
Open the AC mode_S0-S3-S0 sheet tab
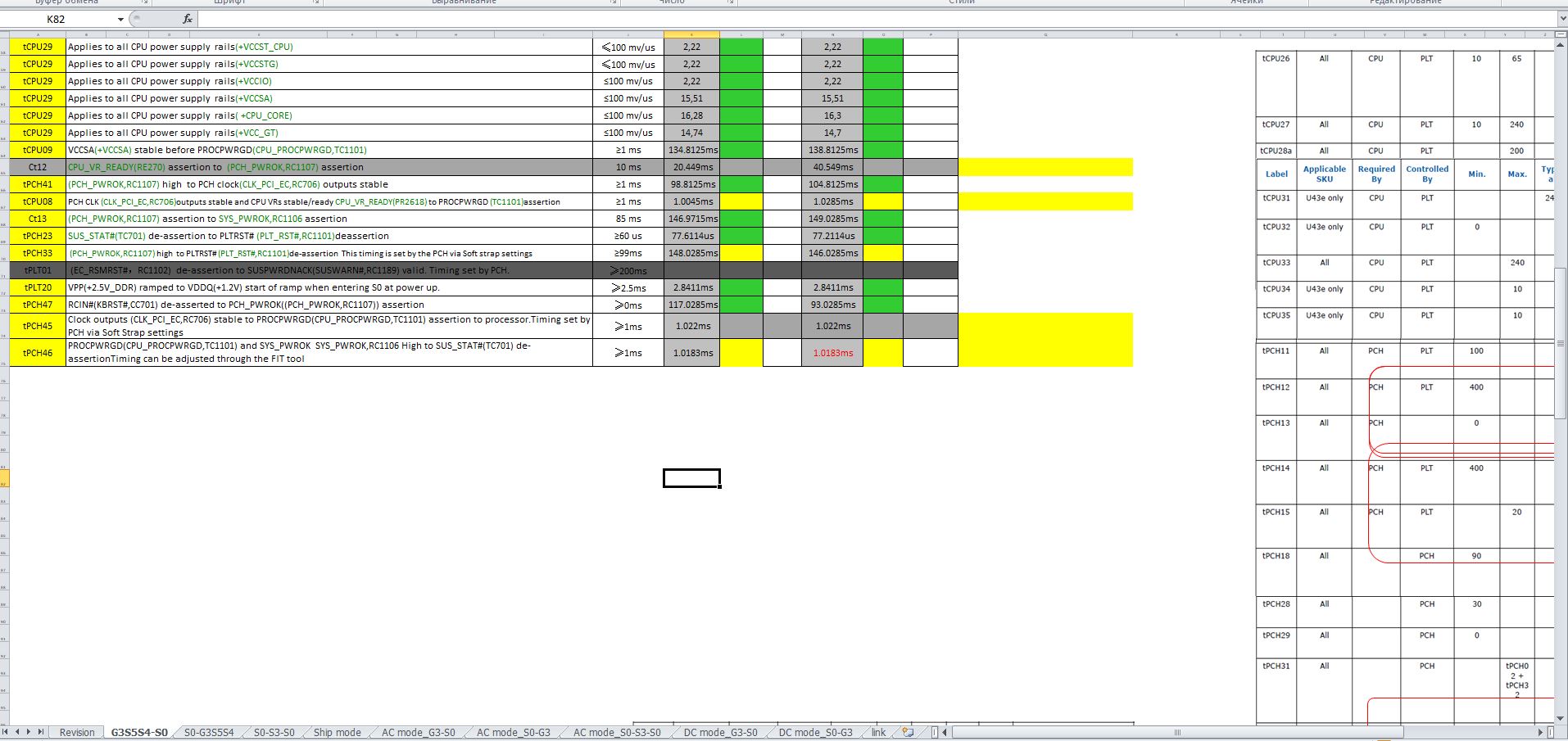[x=616, y=732]
